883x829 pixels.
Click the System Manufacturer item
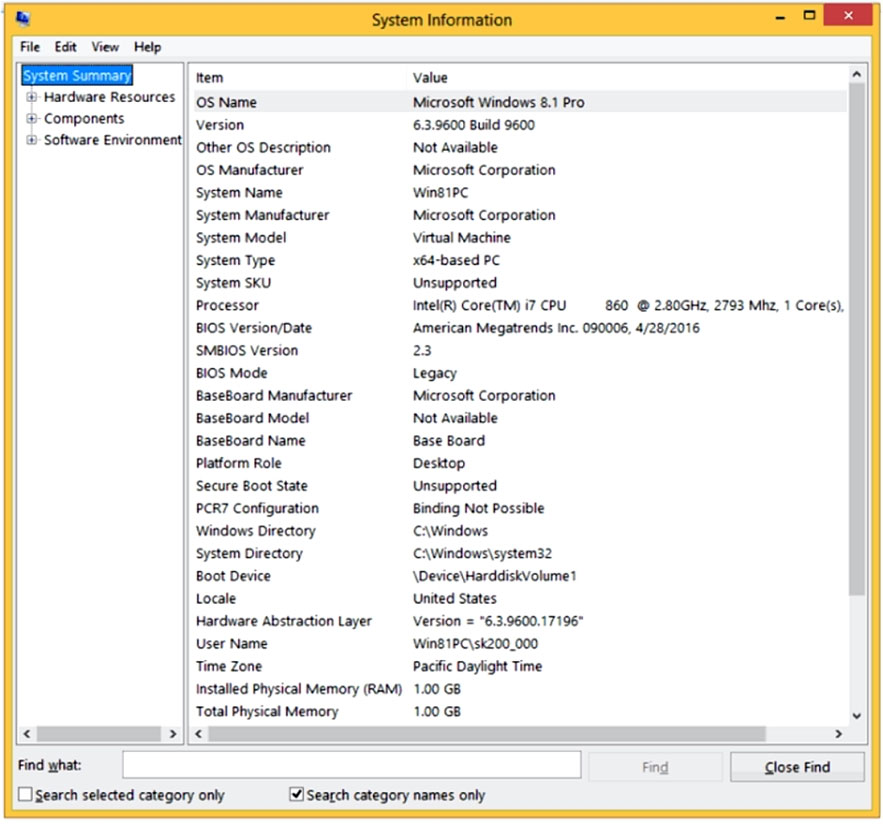pyautogui.click(x=262, y=215)
